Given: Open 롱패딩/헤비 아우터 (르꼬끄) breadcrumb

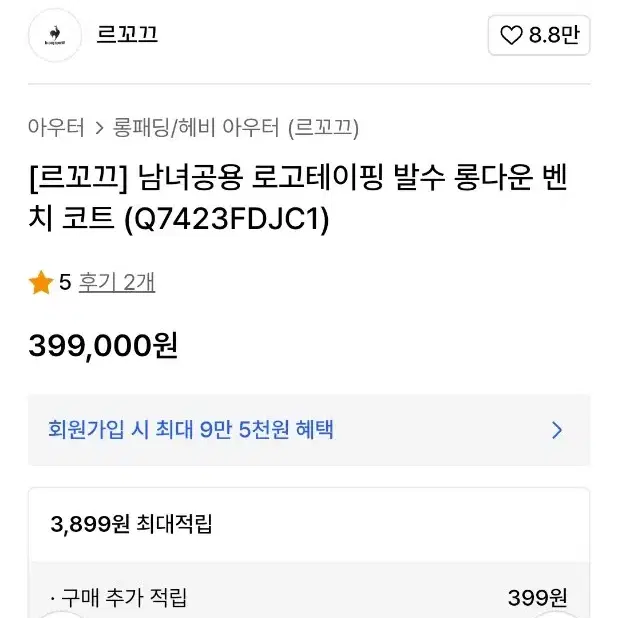Looking at the screenshot, I should tap(235, 128).
